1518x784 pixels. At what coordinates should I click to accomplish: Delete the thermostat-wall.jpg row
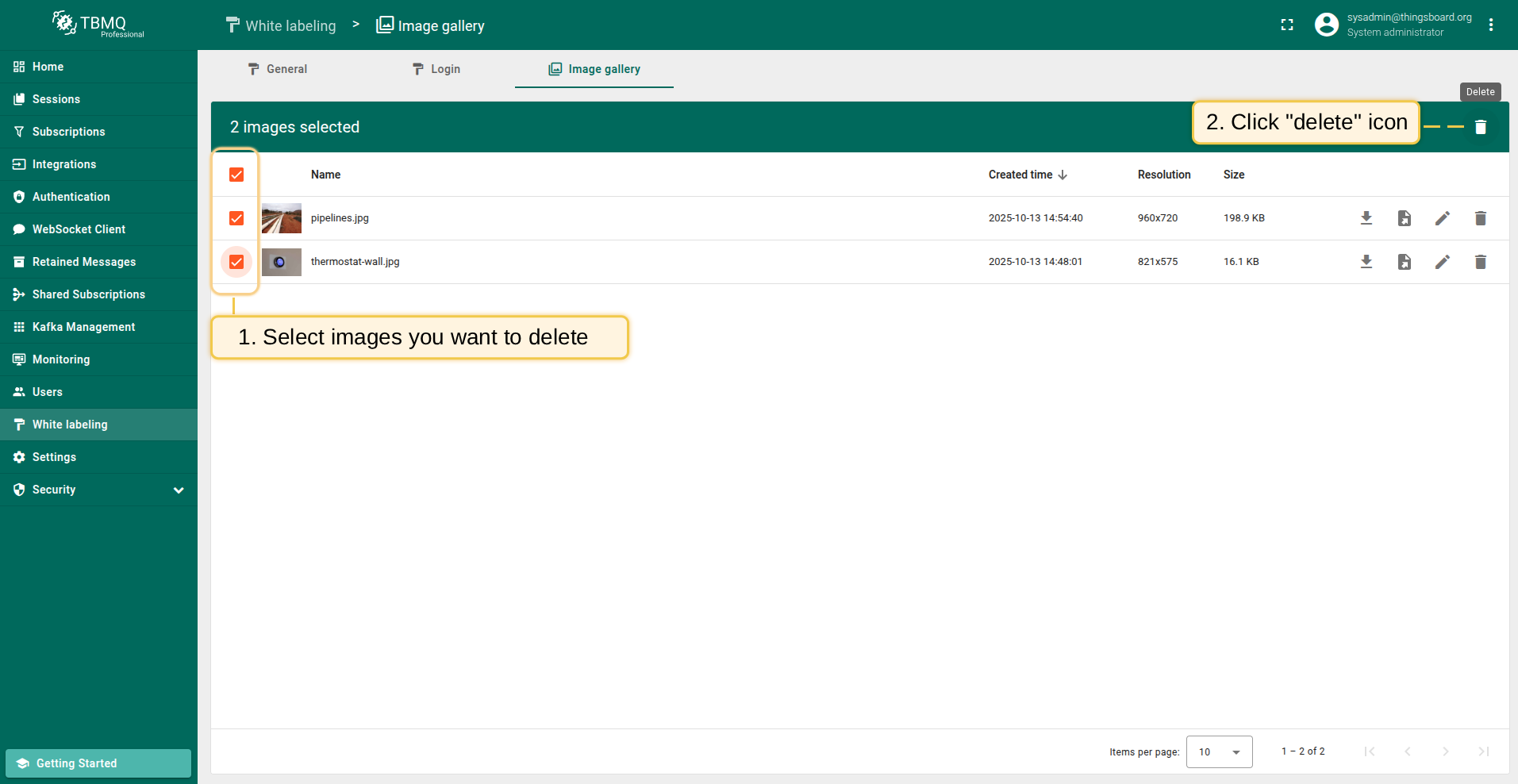(x=1480, y=262)
